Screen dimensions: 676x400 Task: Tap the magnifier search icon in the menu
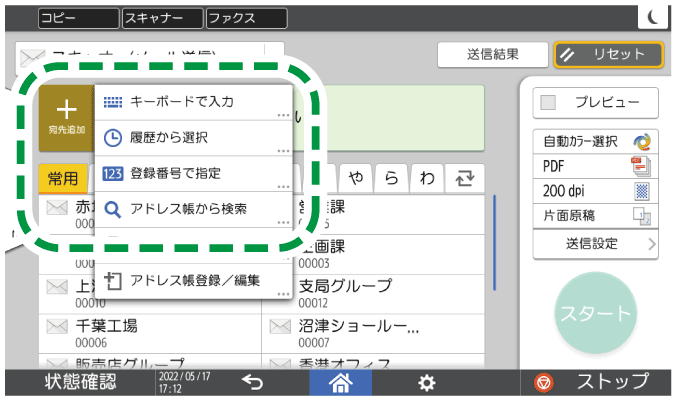[x=113, y=210]
